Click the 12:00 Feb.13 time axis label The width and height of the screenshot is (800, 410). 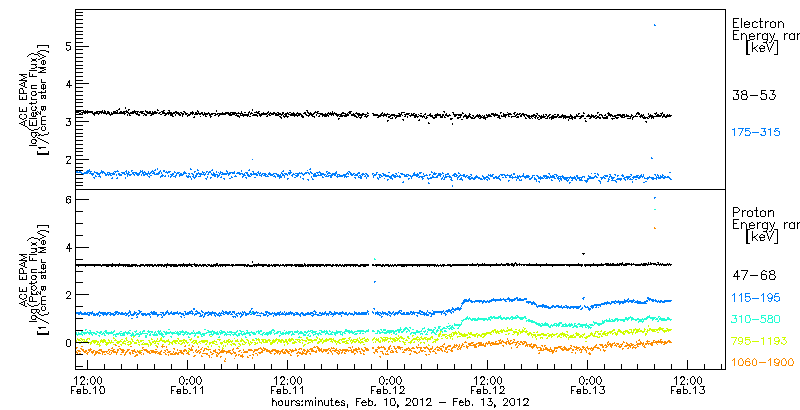tap(689, 386)
